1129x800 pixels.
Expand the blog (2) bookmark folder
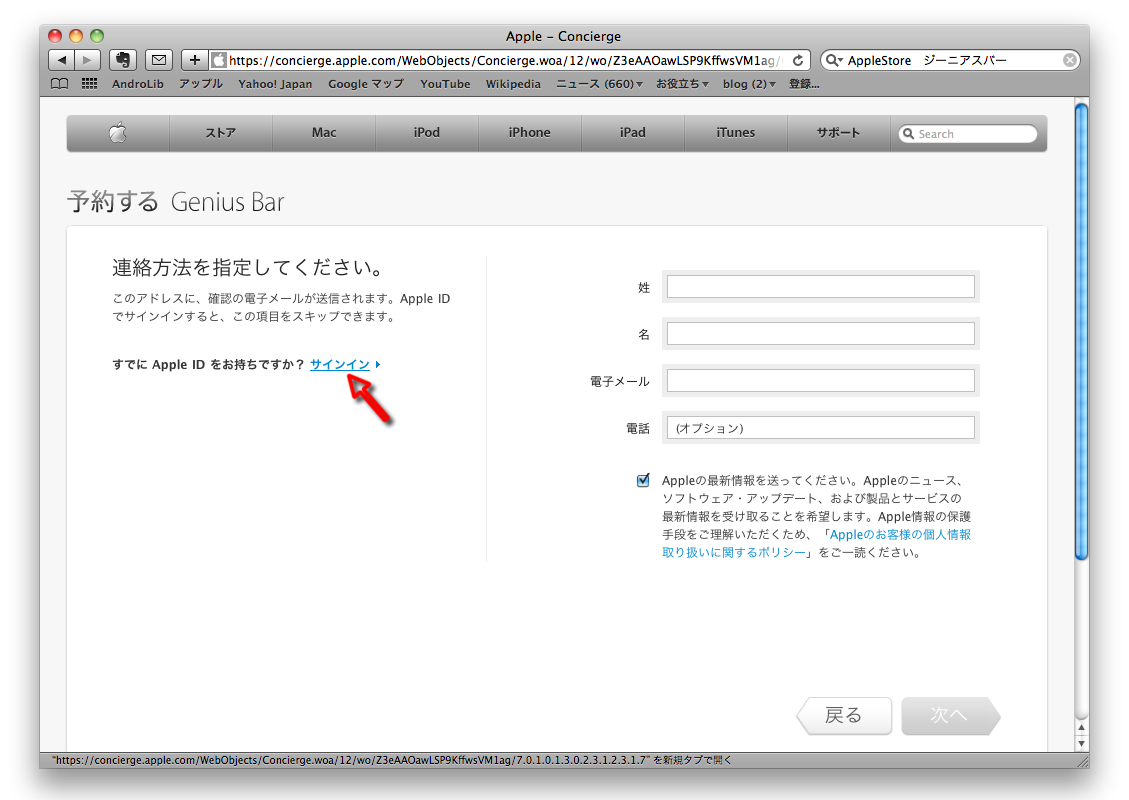click(749, 84)
